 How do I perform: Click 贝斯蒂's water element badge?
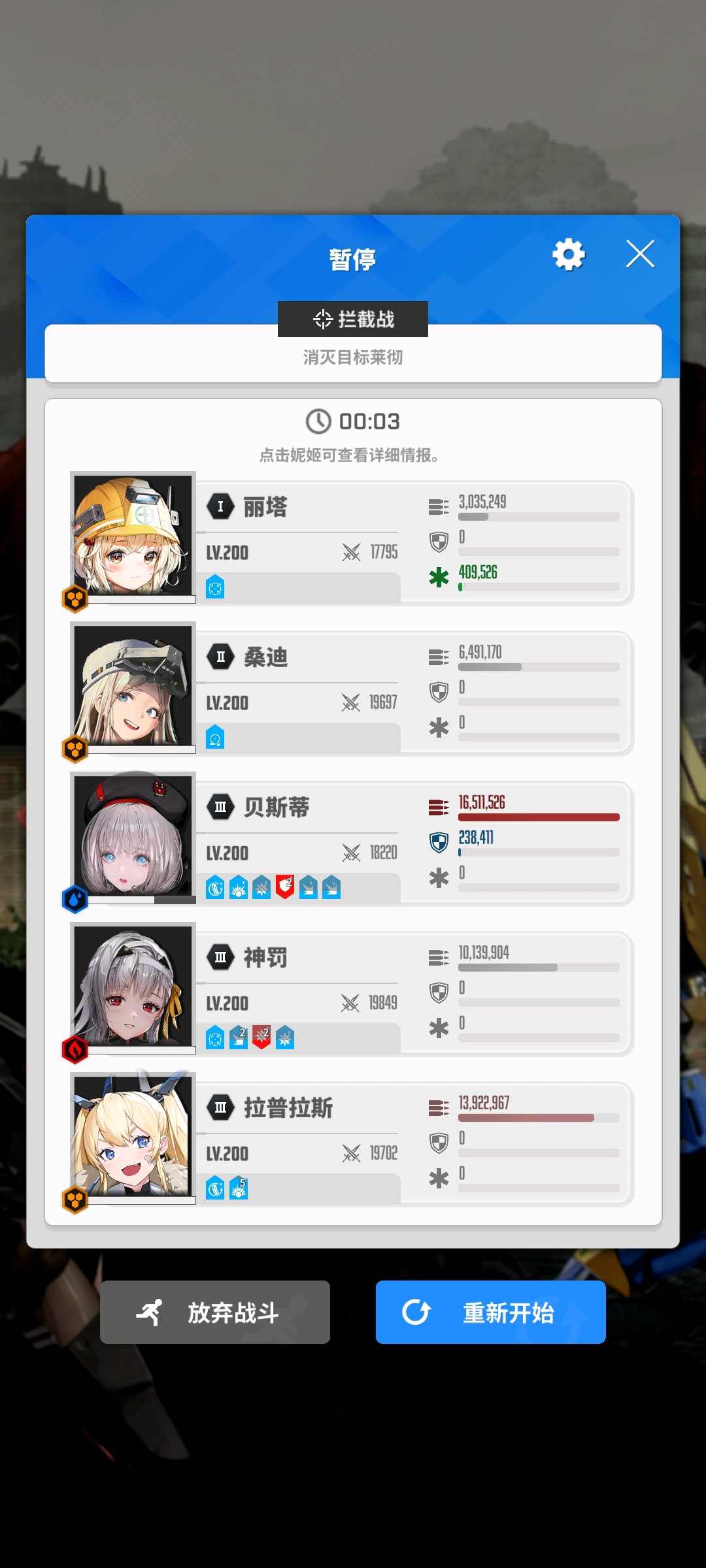coord(75,899)
